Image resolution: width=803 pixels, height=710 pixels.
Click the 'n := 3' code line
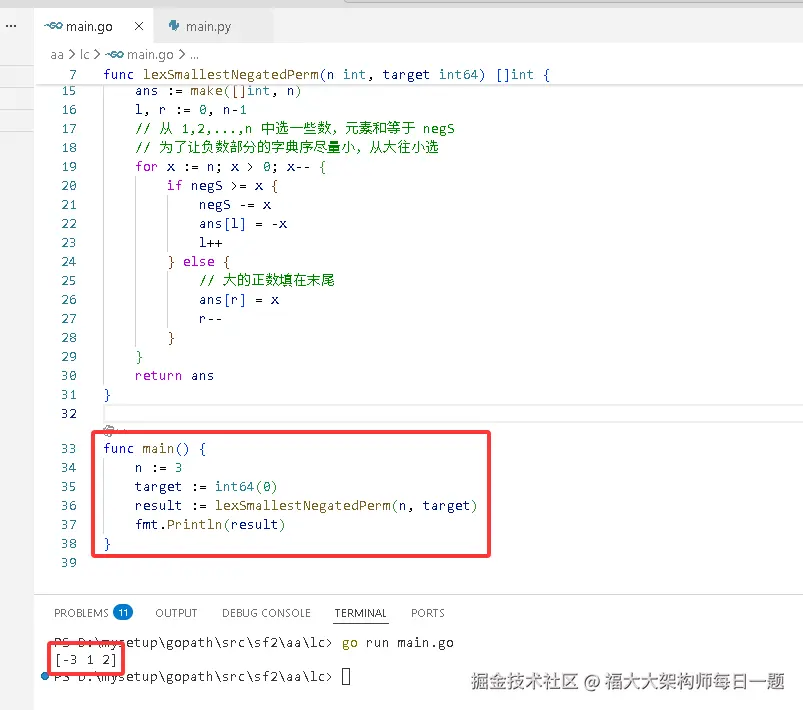(158, 468)
